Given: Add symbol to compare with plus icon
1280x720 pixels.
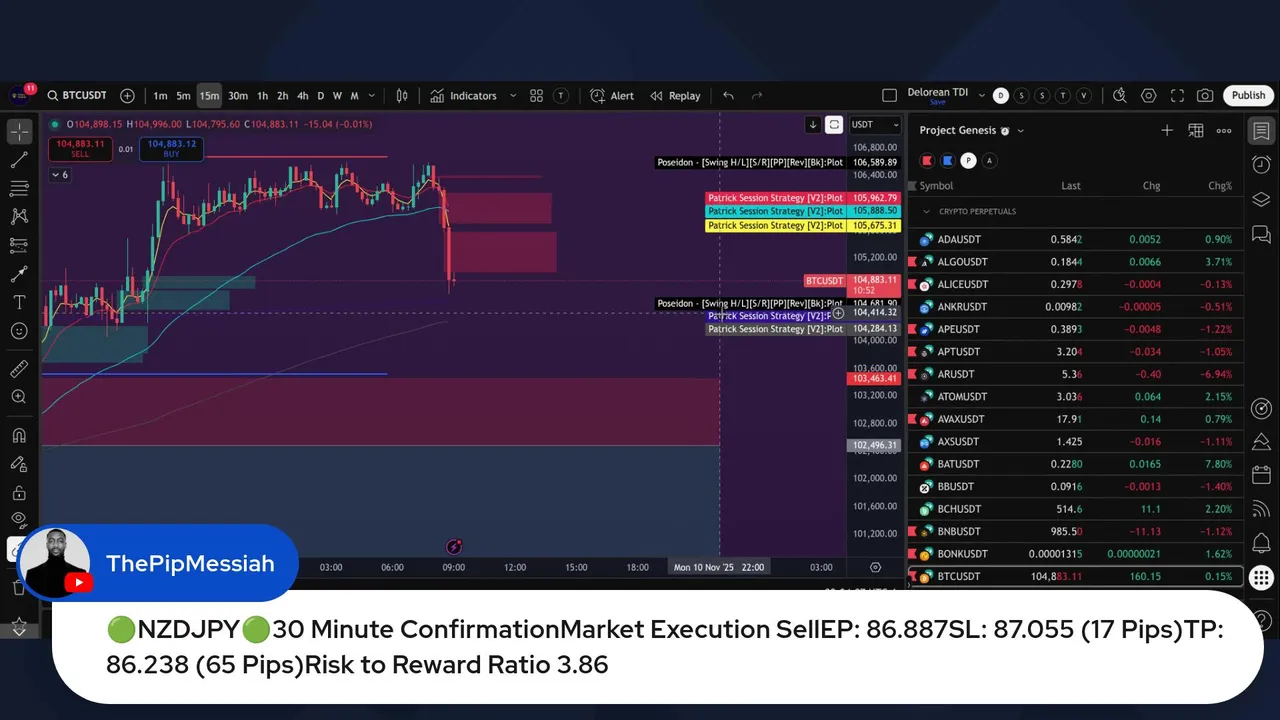Looking at the screenshot, I should pyautogui.click(x=127, y=95).
